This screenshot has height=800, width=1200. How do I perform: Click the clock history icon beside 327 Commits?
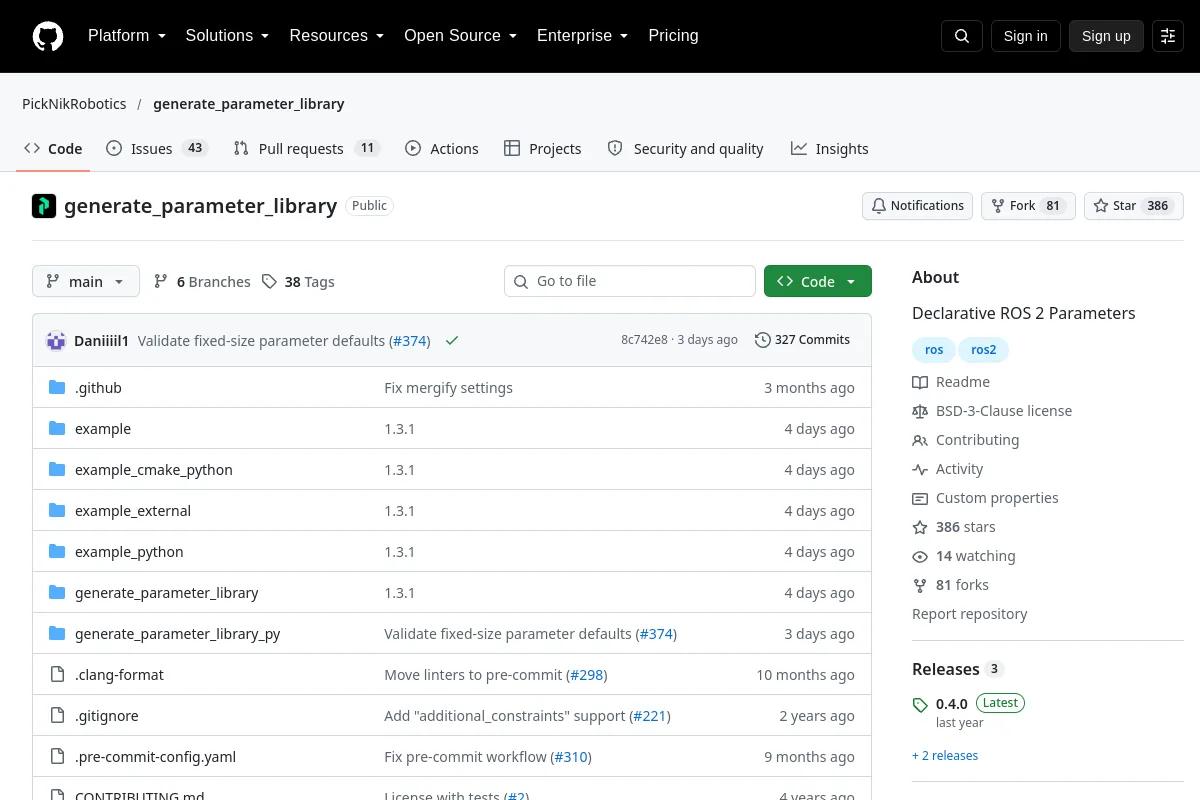click(763, 340)
